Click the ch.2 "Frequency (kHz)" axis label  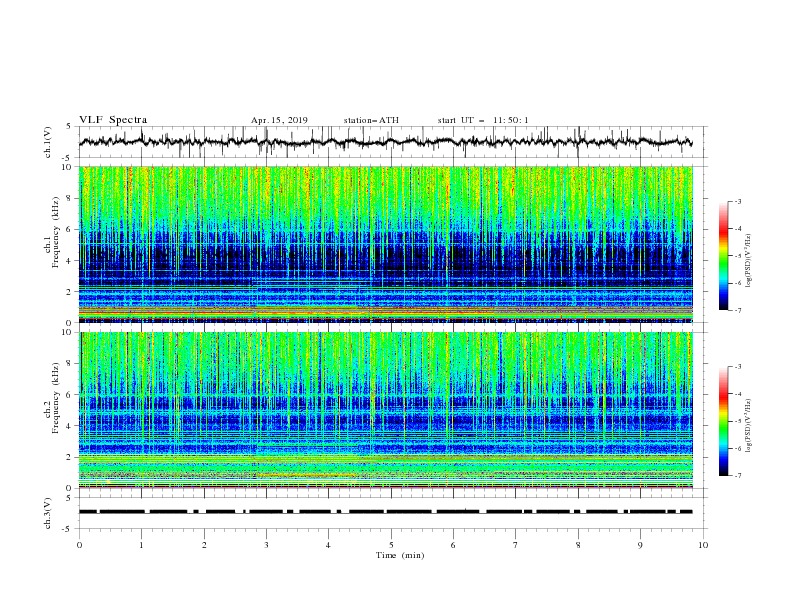[56, 398]
